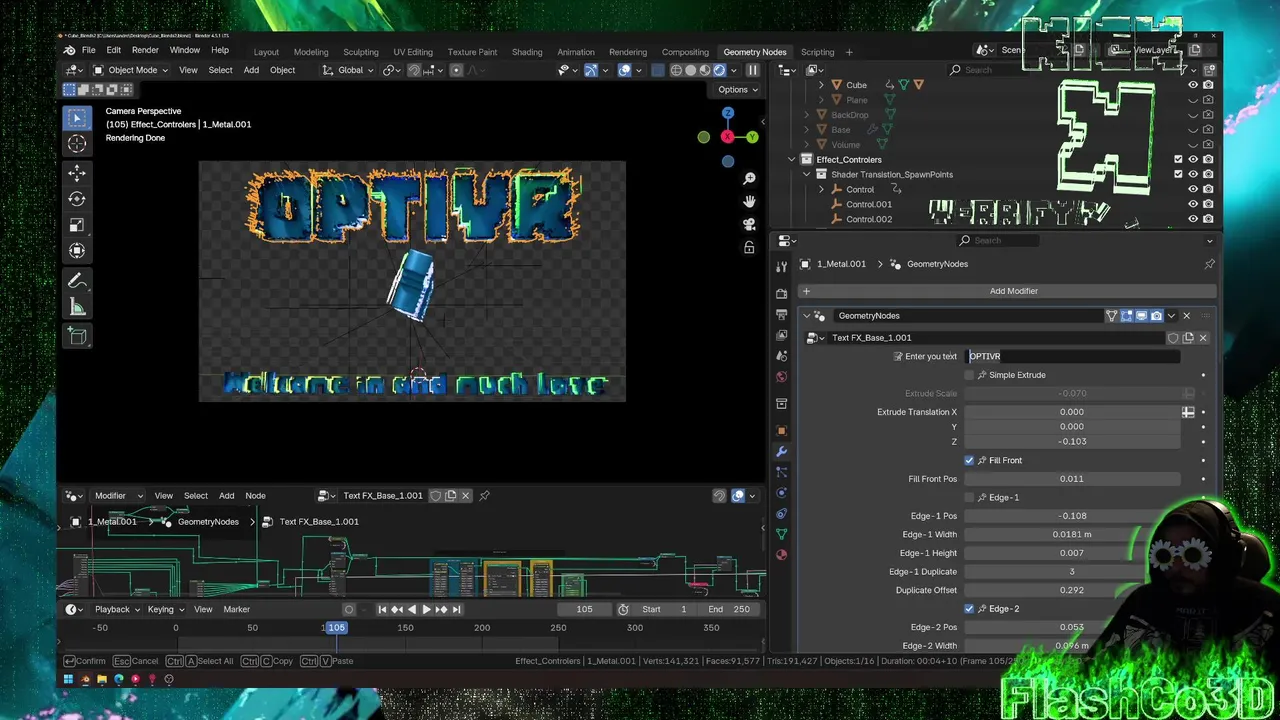
Task: Jump to the timeline end frame
Action: (456, 609)
